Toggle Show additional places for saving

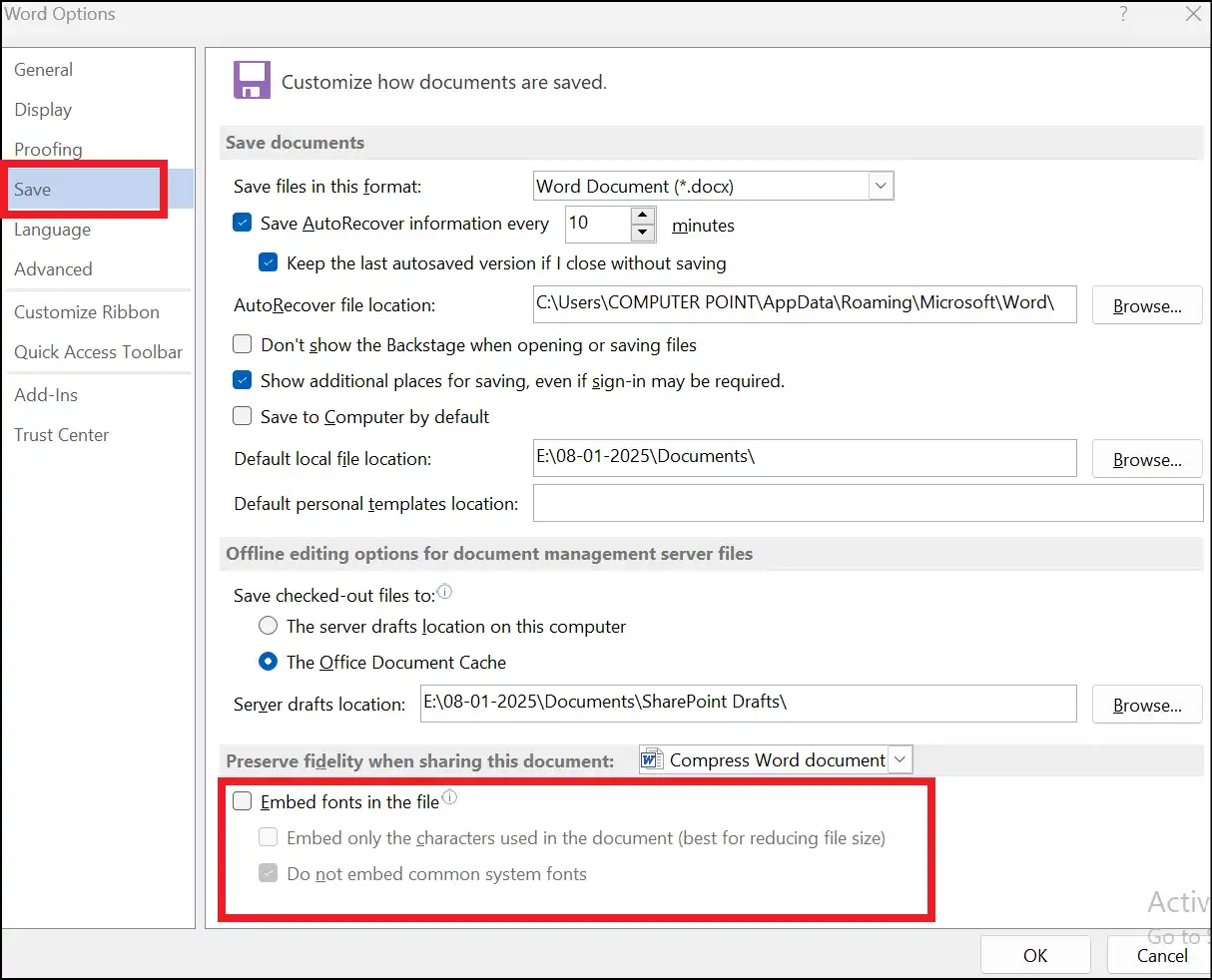coord(243,380)
